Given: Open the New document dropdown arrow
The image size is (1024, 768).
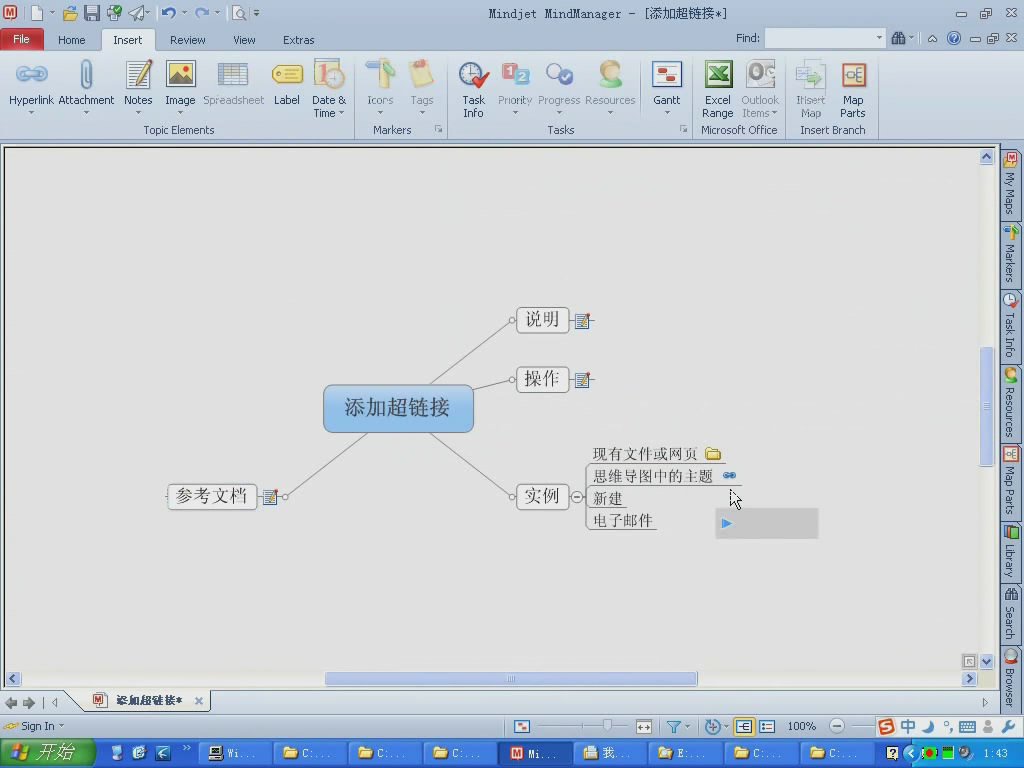Looking at the screenshot, I should [52, 12].
